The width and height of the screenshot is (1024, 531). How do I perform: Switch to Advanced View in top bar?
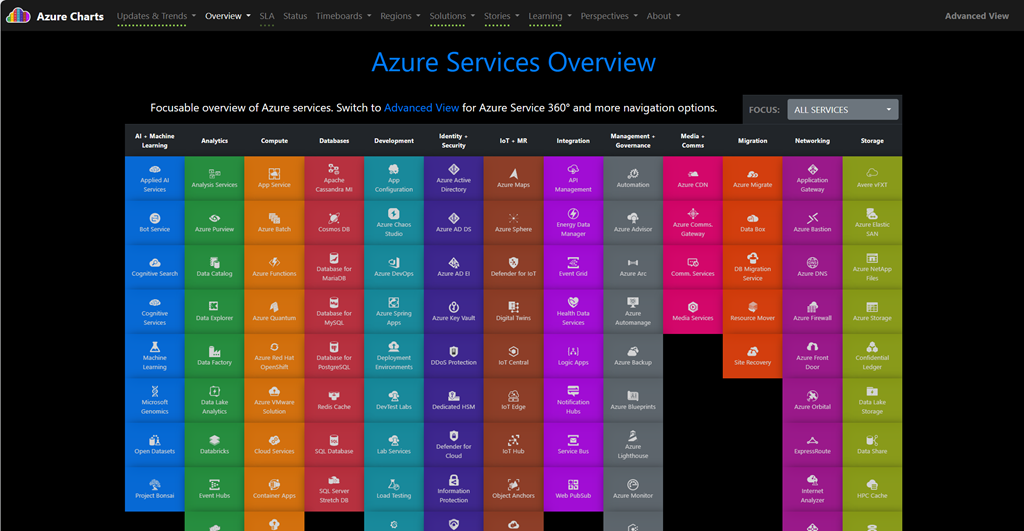point(977,16)
